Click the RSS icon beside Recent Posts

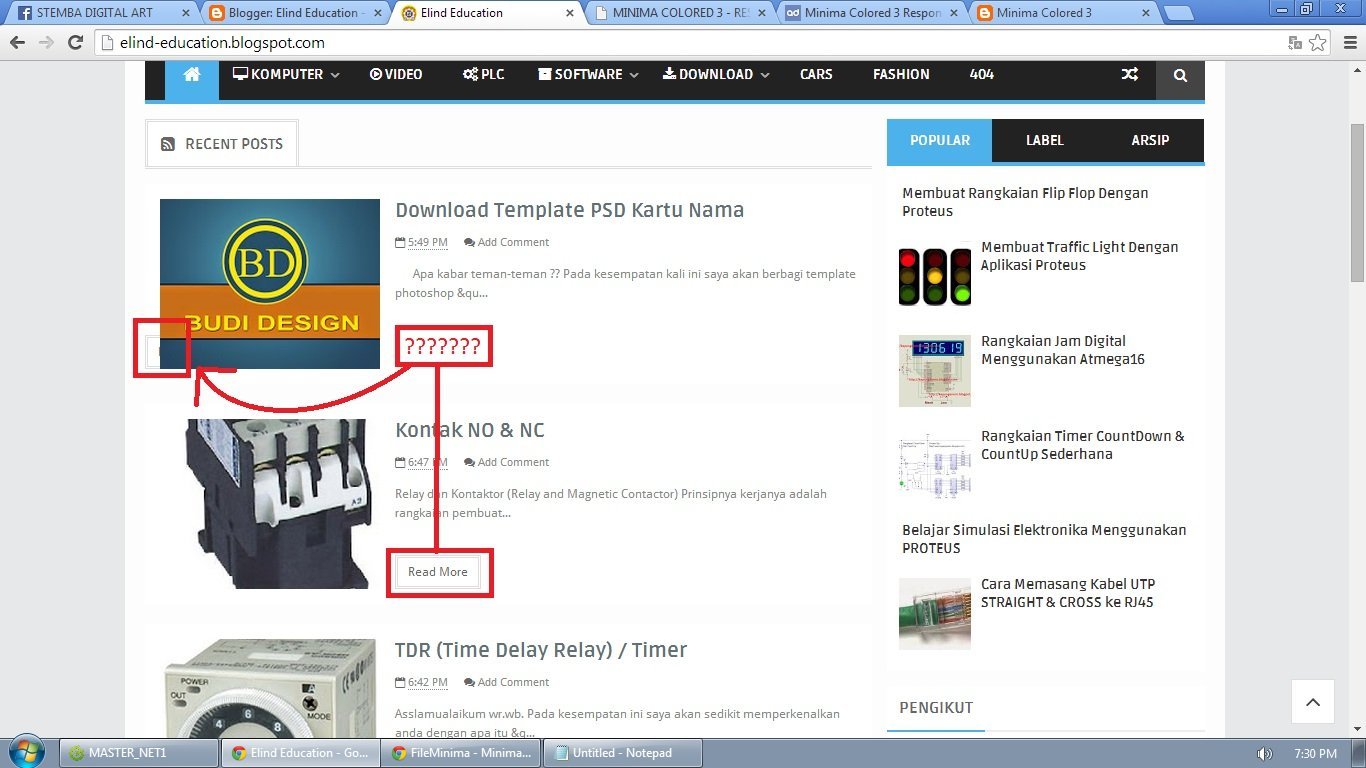168,144
